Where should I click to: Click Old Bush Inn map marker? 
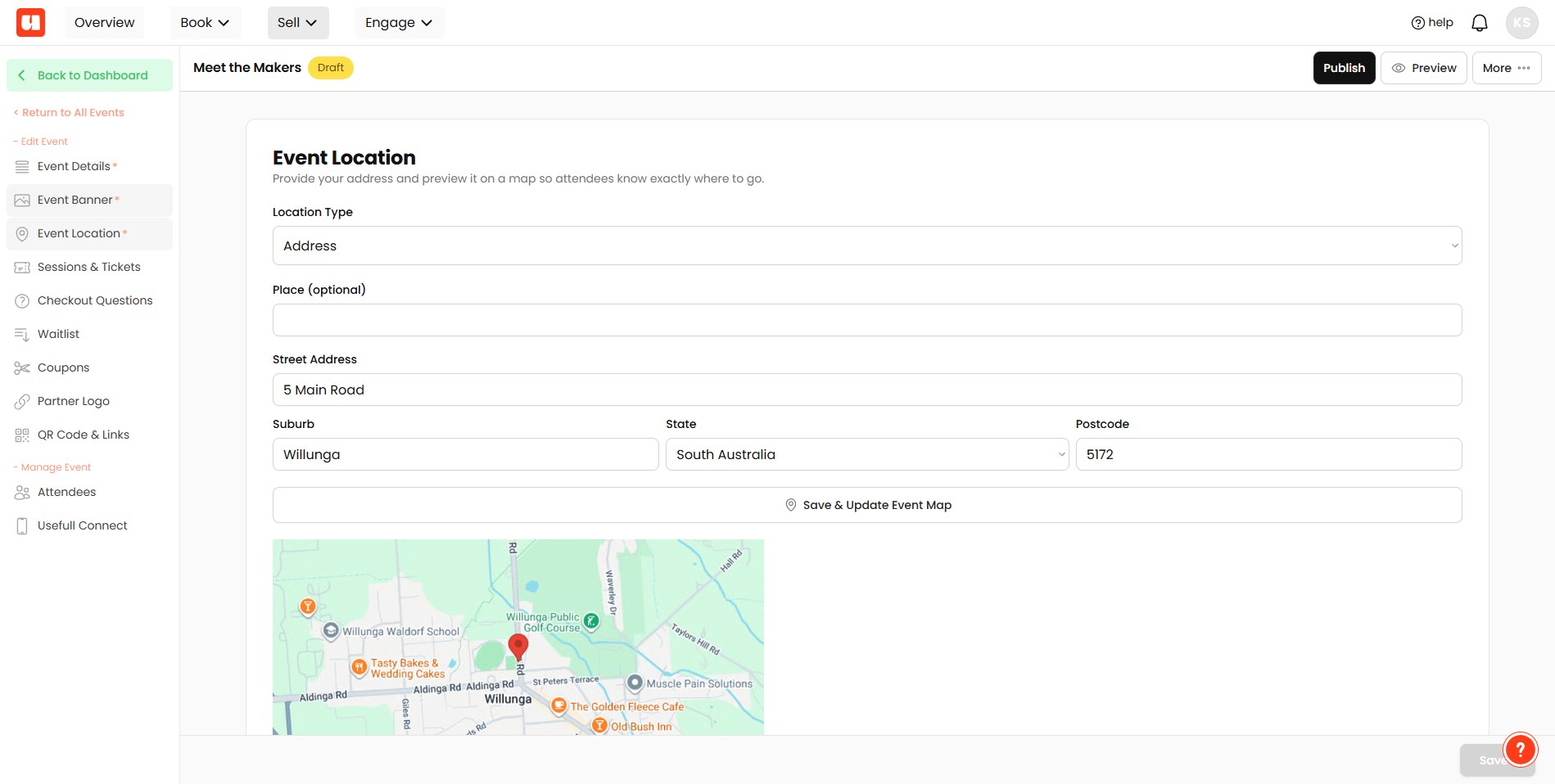pos(599,725)
